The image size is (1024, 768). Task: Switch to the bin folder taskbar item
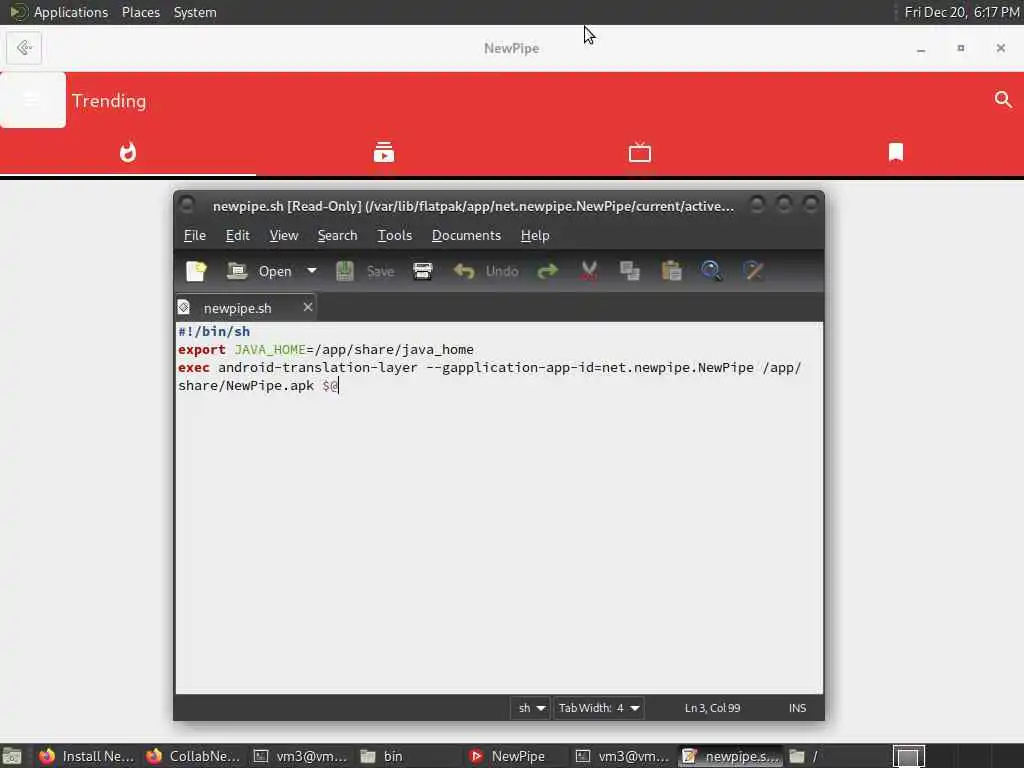point(407,756)
